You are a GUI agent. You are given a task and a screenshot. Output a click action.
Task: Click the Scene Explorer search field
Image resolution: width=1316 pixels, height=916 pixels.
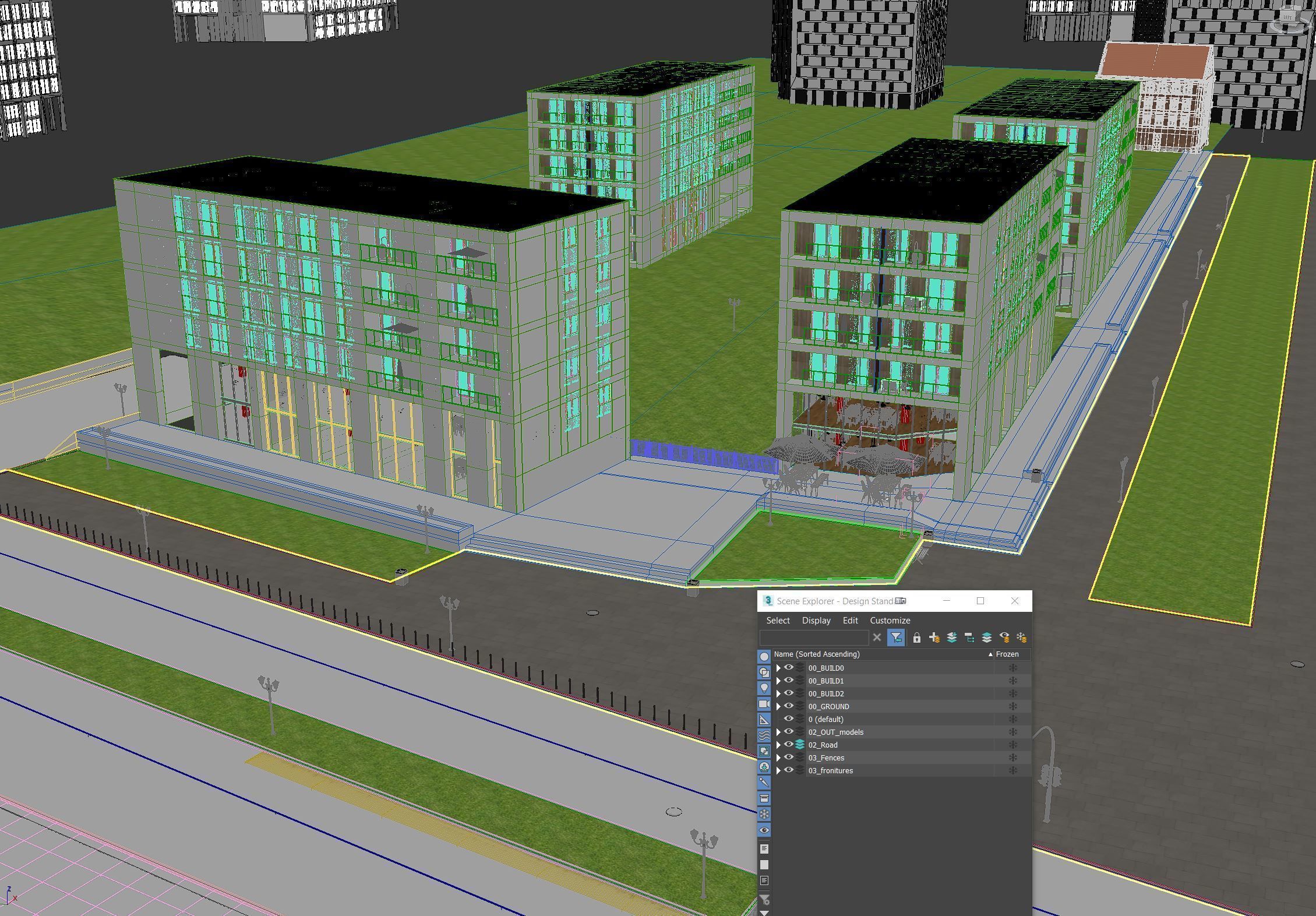click(x=814, y=637)
